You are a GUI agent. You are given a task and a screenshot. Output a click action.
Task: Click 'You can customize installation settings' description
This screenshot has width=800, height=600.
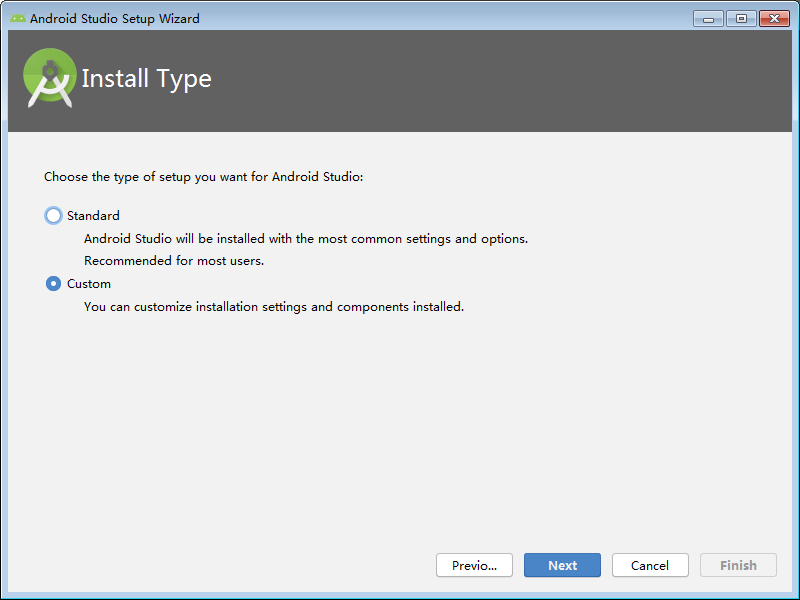point(274,307)
